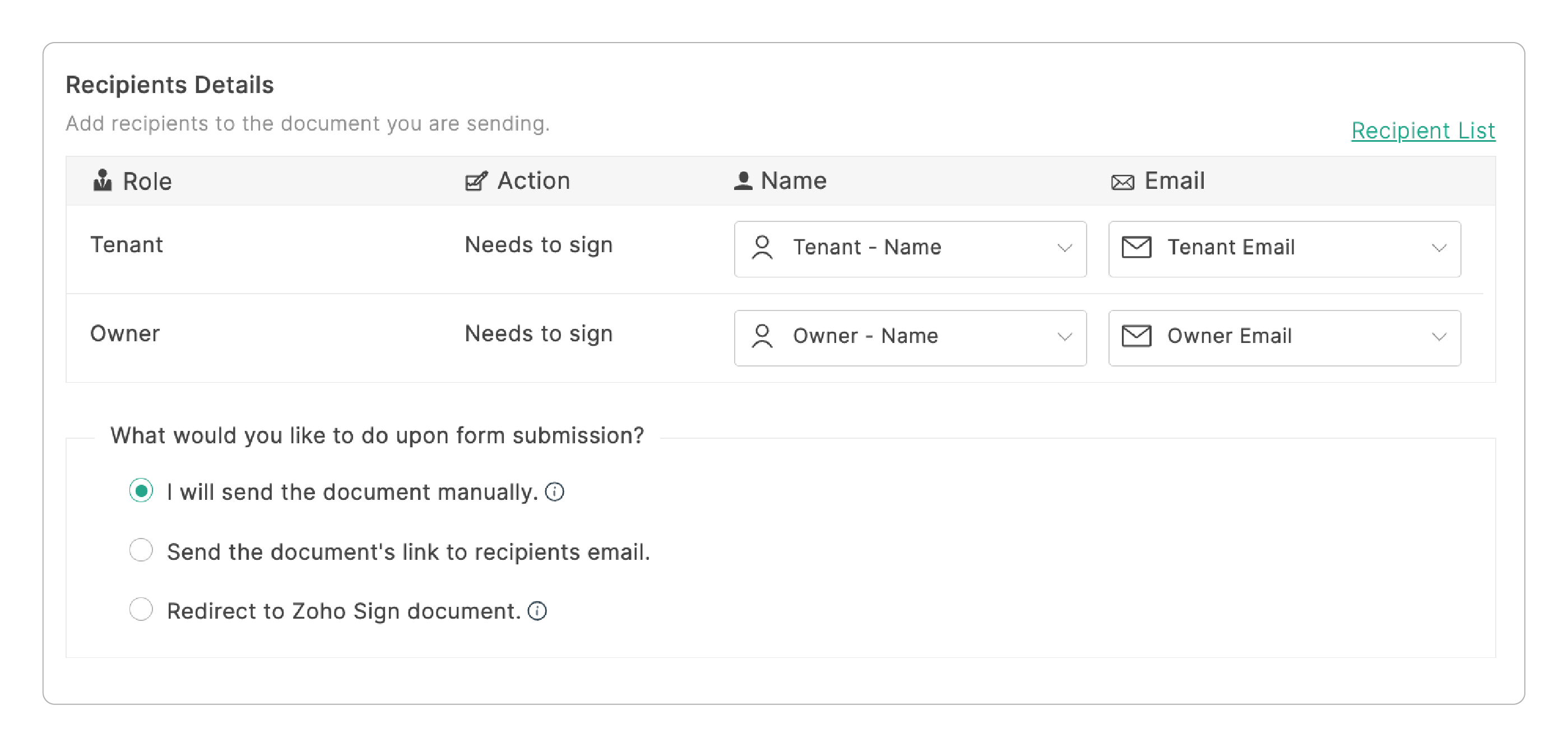Expand the Owner - Name dropdown arrow
Screen dimensions: 1568x747
pos(1064,337)
